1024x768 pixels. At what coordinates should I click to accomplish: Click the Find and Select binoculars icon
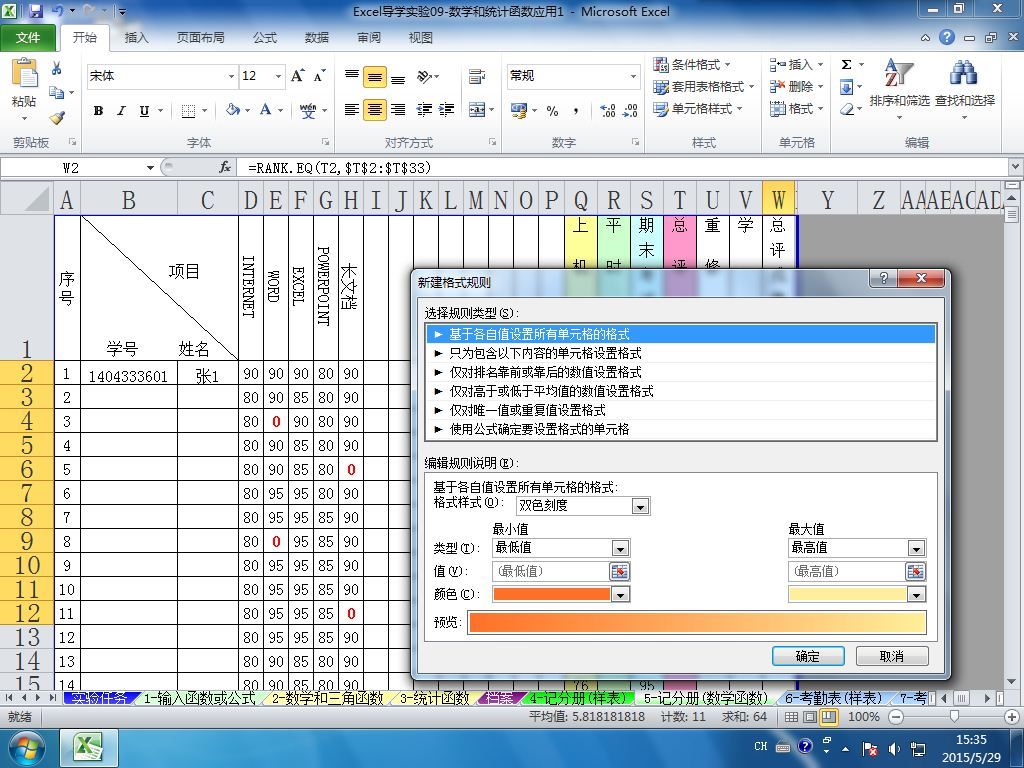(x=964, y=73)
